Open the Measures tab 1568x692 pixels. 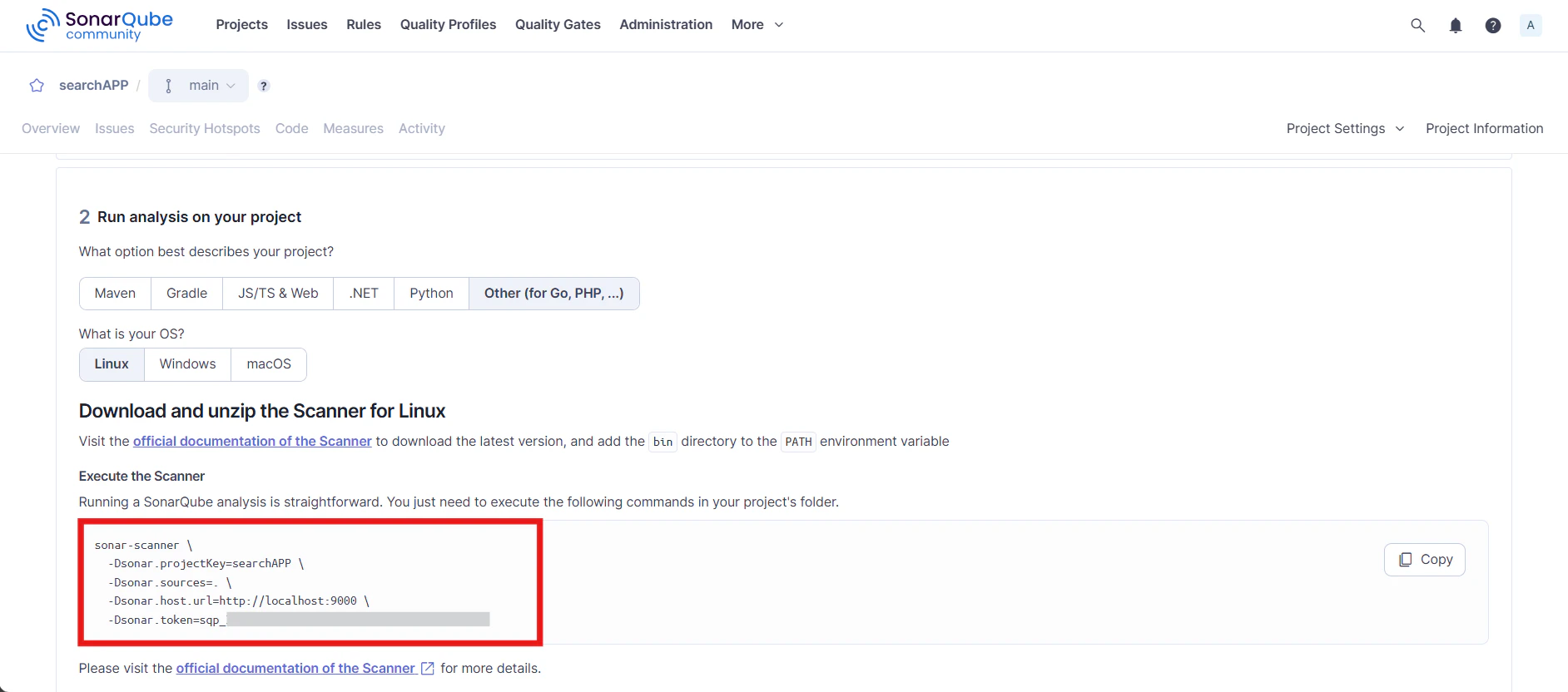pyautogui.click(x=353, y=128)
